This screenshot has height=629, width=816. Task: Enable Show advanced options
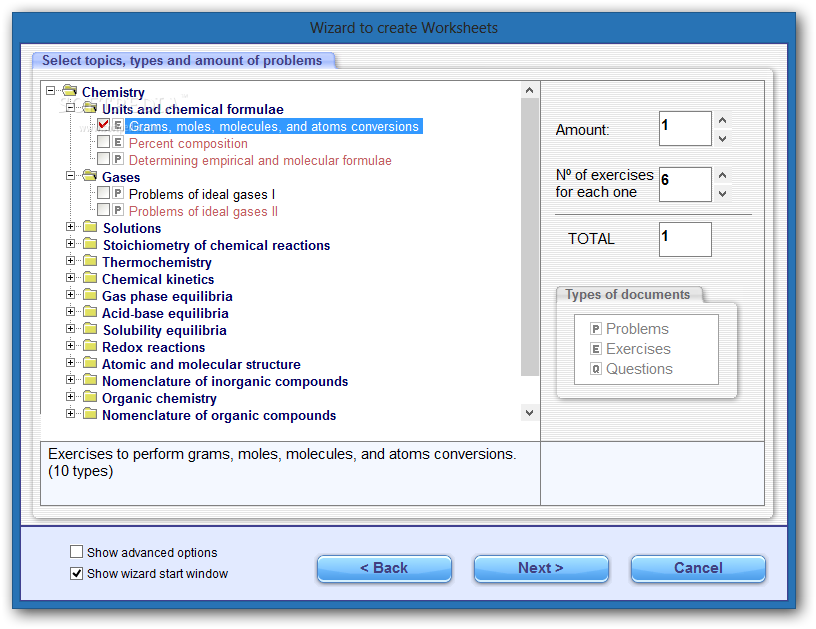pyautogui.click(x=76, y=551)
